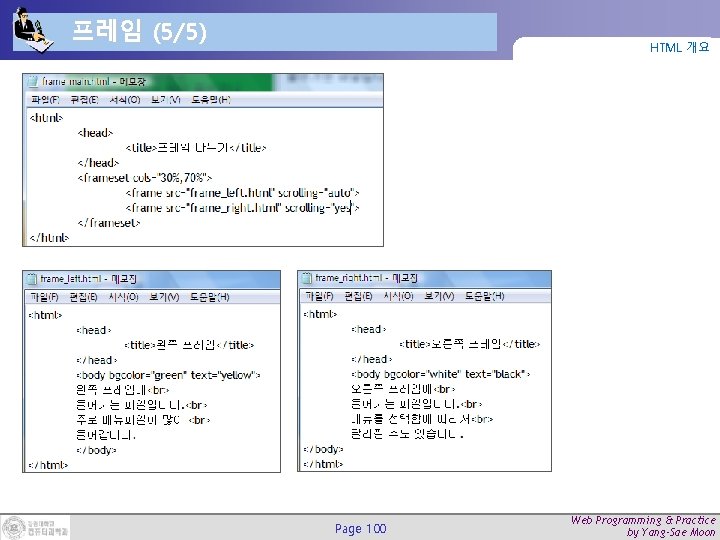Click 들어갑니다. line in frame_left.html
Screen dimensions: 720x540
[106, 435]
